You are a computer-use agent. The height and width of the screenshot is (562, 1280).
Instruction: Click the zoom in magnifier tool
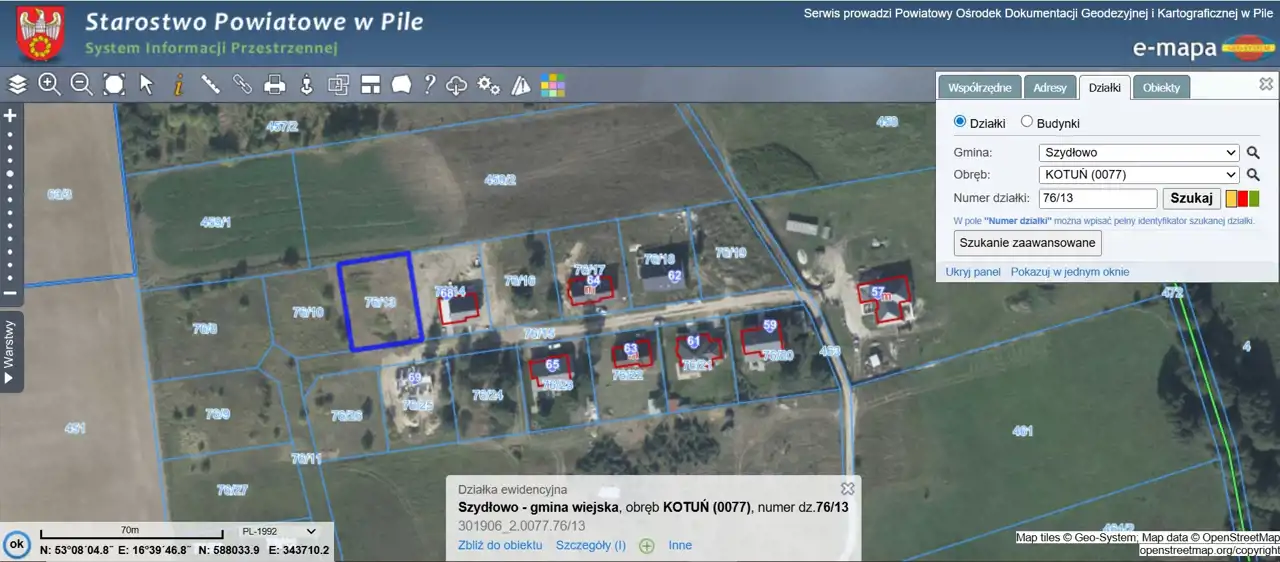tap(49, 85)
